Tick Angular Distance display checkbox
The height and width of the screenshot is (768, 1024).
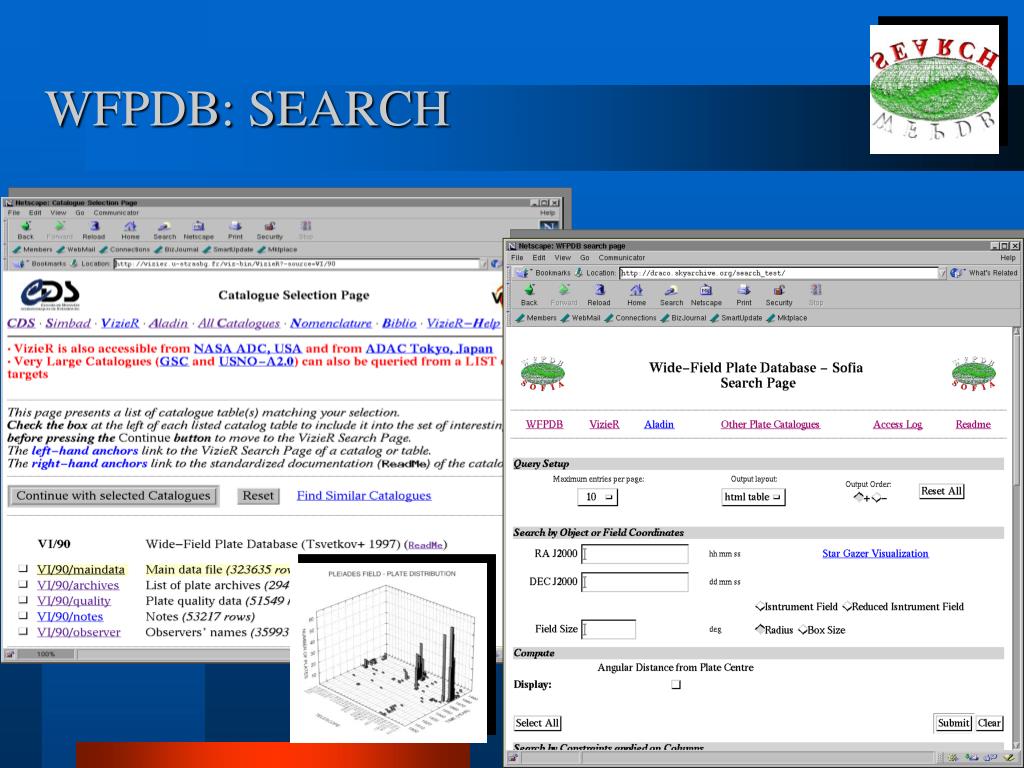676,684
